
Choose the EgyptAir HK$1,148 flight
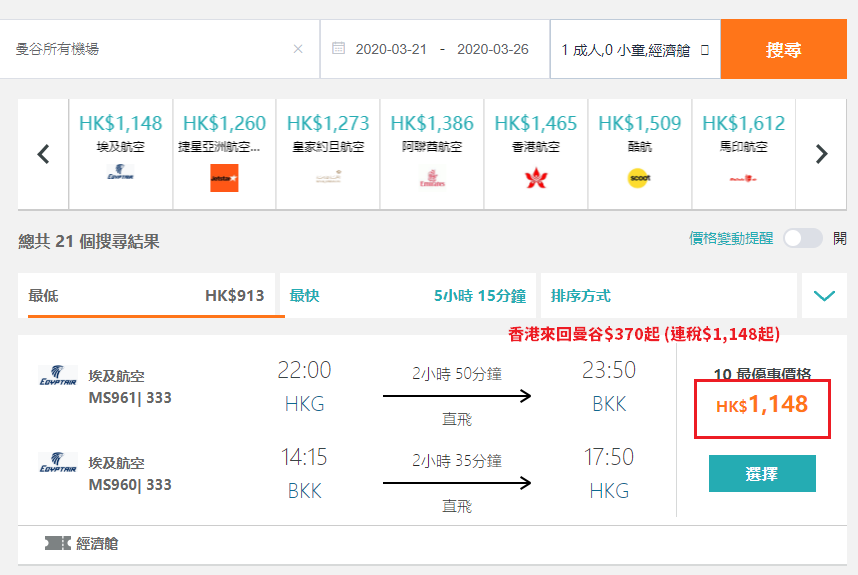click(762, 474)
